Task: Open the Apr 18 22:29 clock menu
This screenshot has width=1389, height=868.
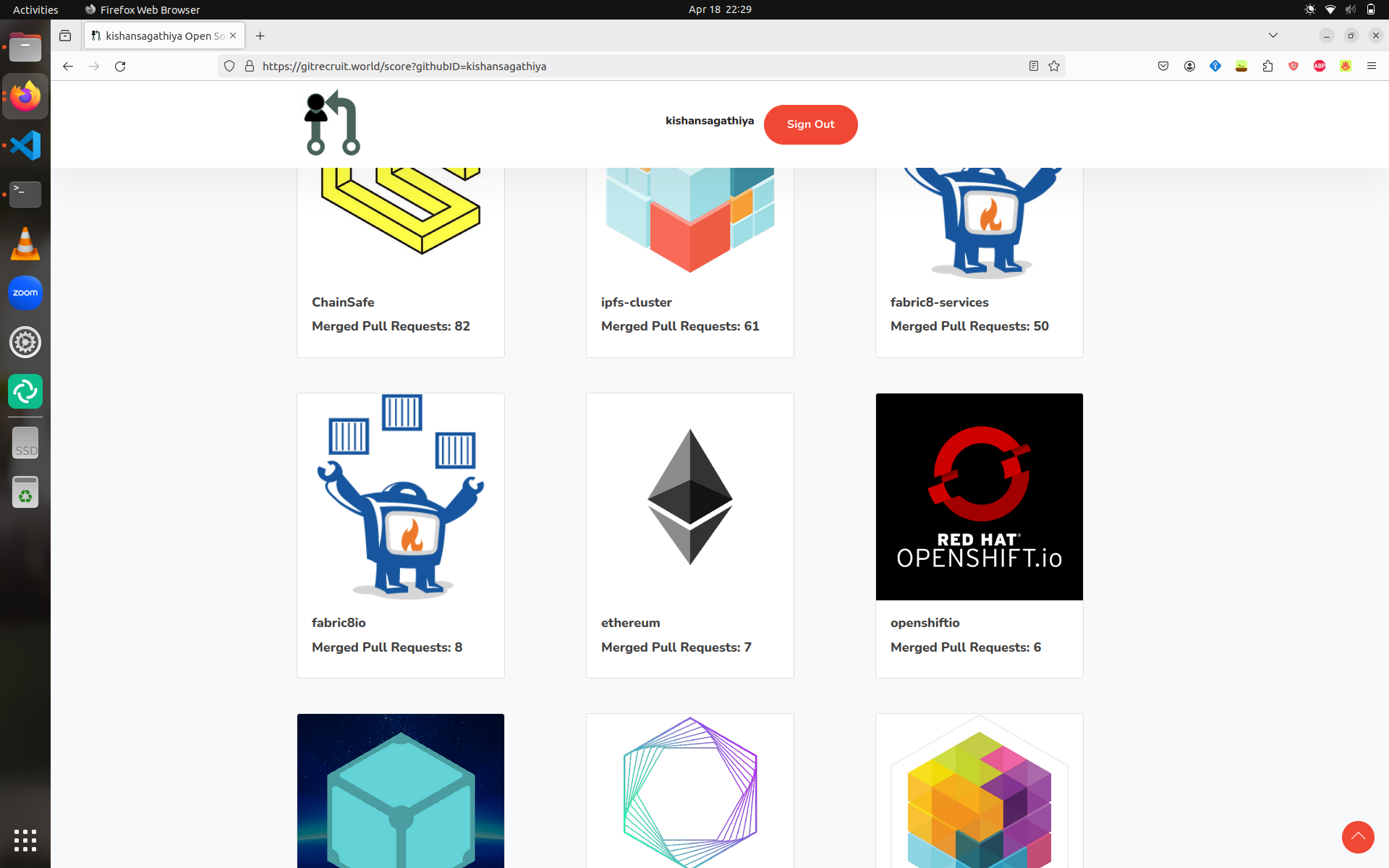Action: tap(720, 9)
